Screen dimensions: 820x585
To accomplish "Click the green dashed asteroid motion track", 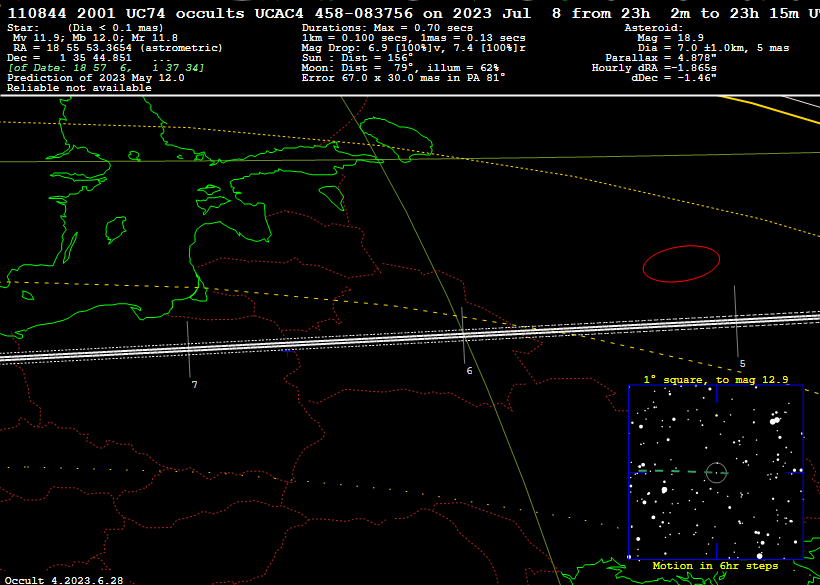I will click(x=682, y=472).
